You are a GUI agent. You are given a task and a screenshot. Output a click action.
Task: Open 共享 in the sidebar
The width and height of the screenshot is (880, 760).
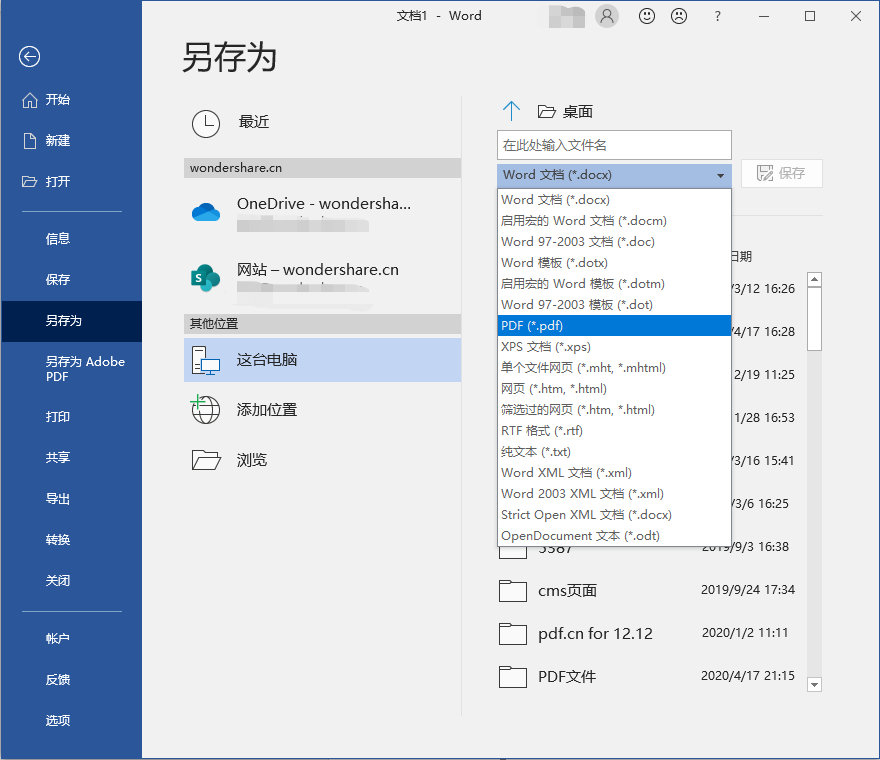[x=72, y=457]
